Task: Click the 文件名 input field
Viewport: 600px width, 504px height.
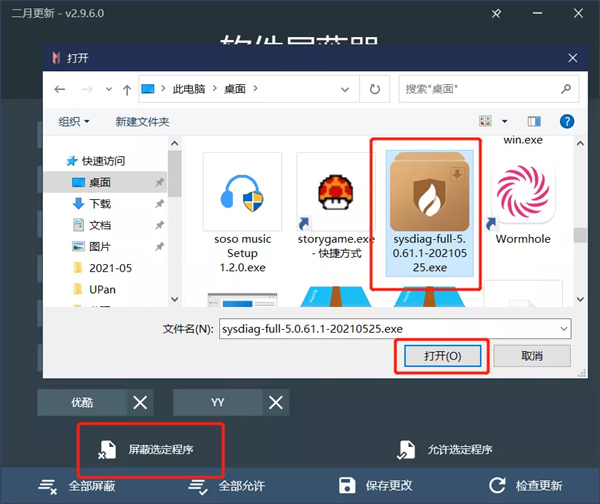Action: point(395,329)
